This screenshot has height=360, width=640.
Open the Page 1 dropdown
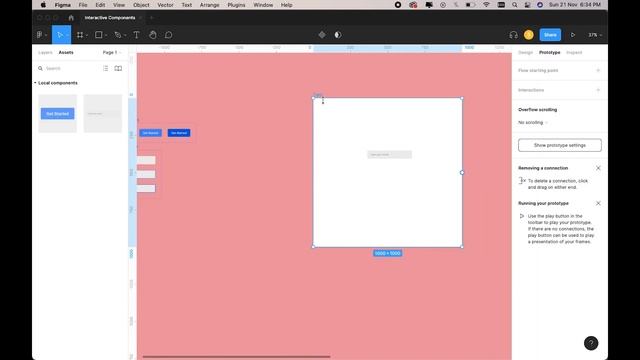point(112,53)
